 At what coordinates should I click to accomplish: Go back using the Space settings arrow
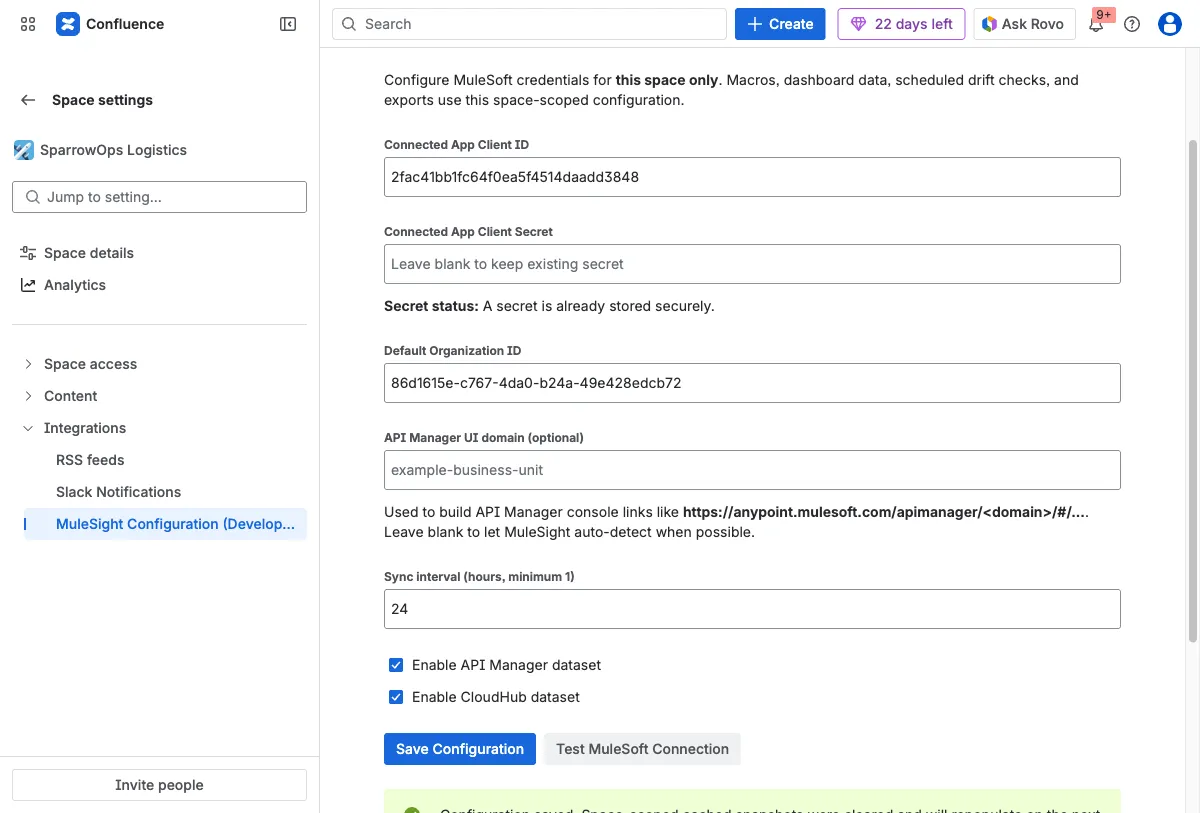point(28,100)
